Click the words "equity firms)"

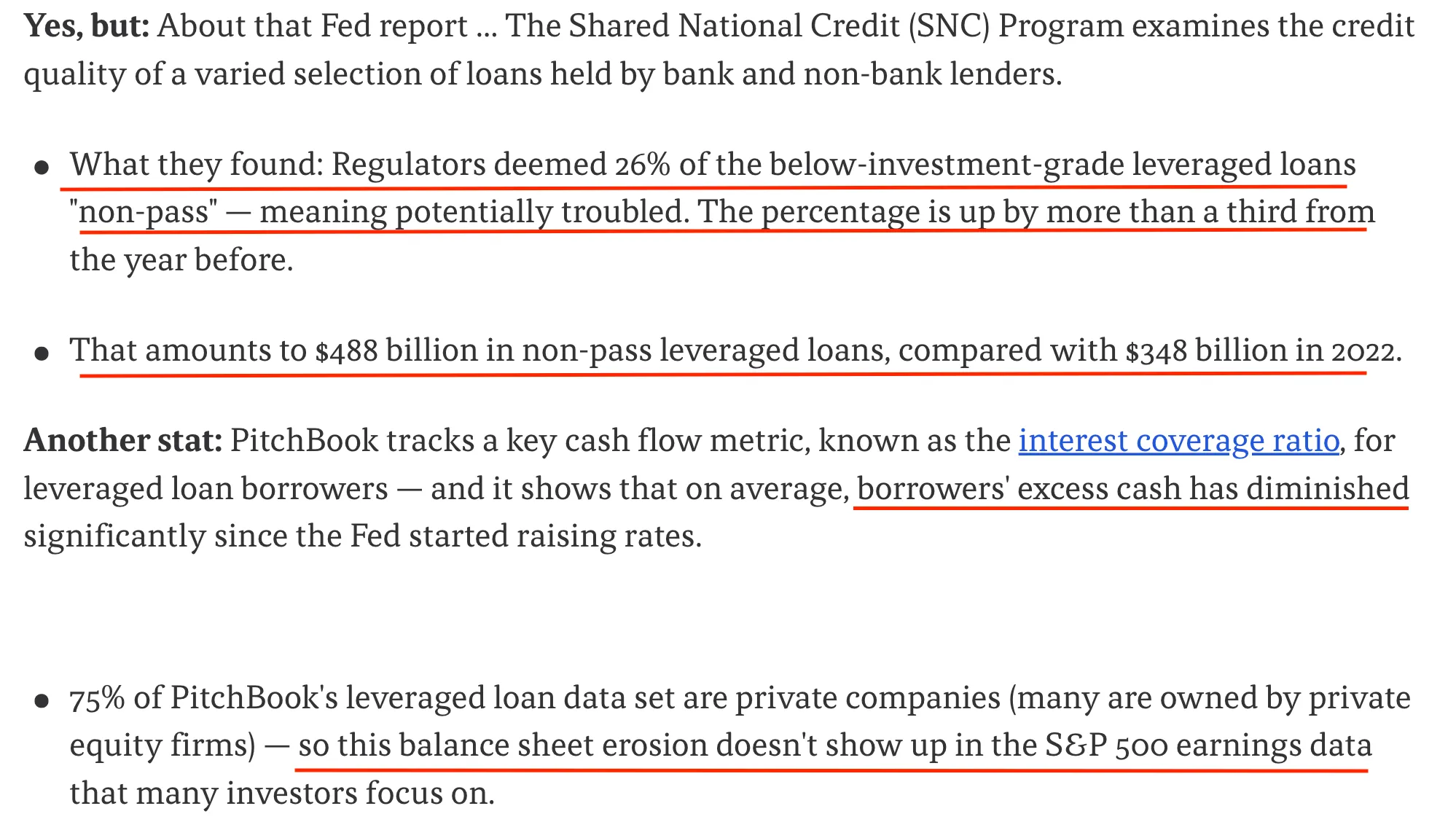(x=163, y=745)
